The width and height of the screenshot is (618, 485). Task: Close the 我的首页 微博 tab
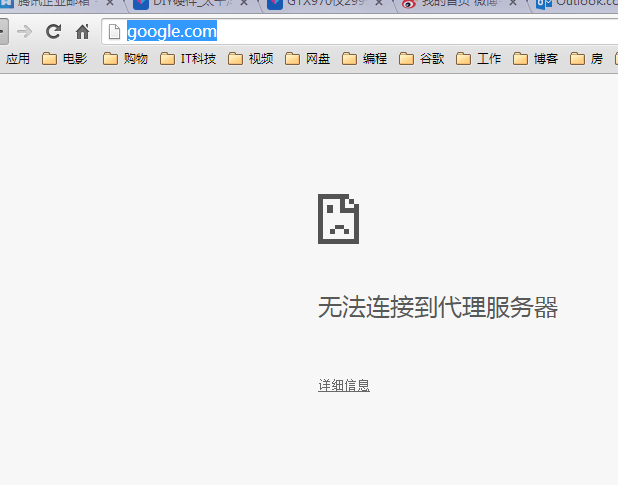[x=512, y=3]
